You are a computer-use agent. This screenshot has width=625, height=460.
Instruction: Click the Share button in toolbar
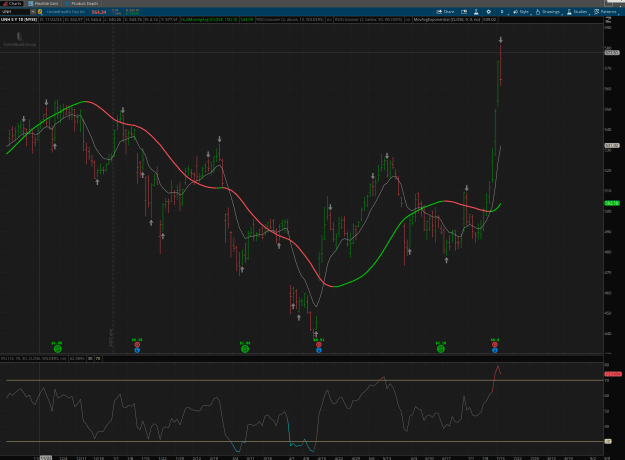(x=445, y=12)
